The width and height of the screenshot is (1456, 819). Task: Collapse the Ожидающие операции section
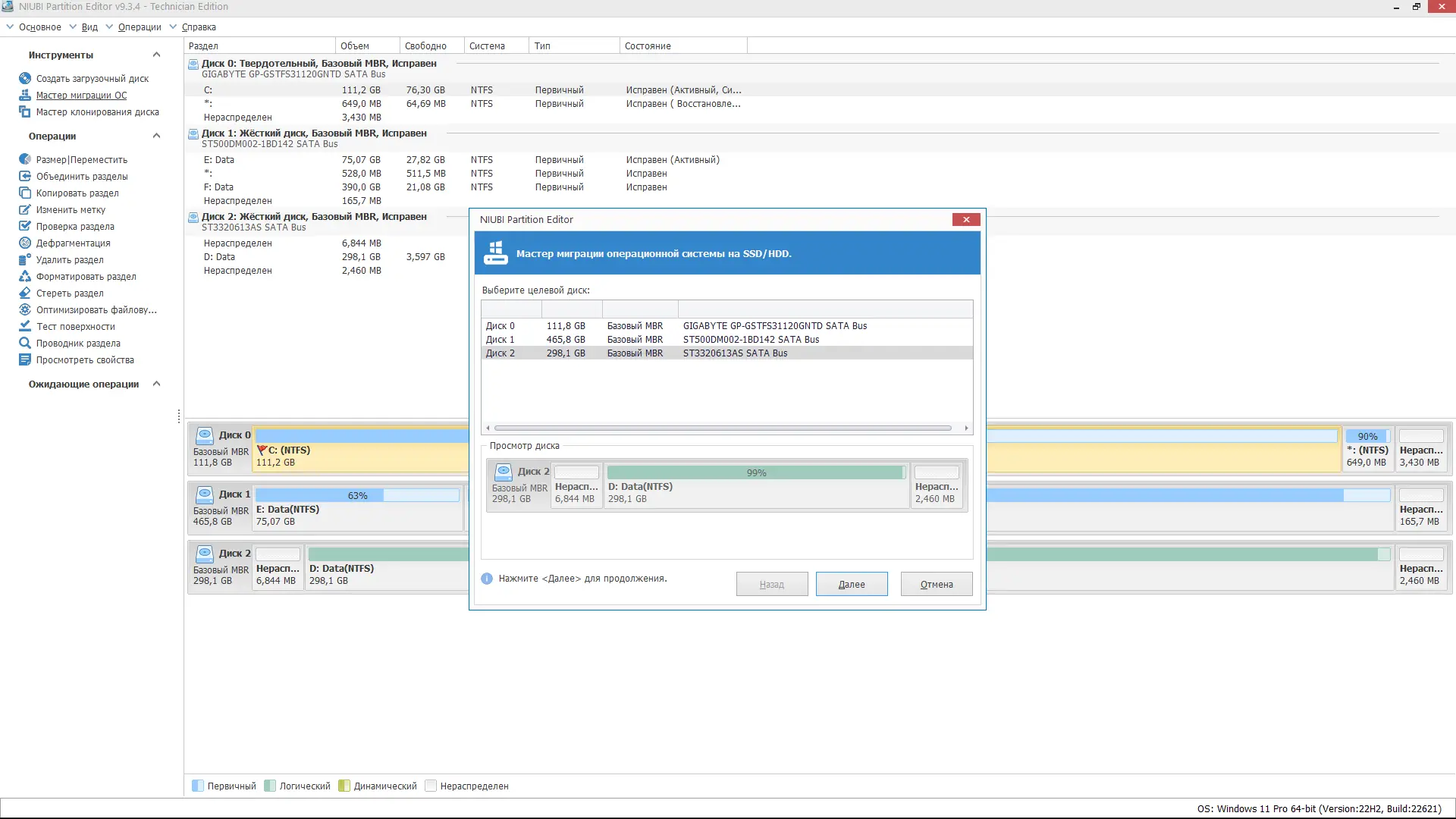[156, 384]
